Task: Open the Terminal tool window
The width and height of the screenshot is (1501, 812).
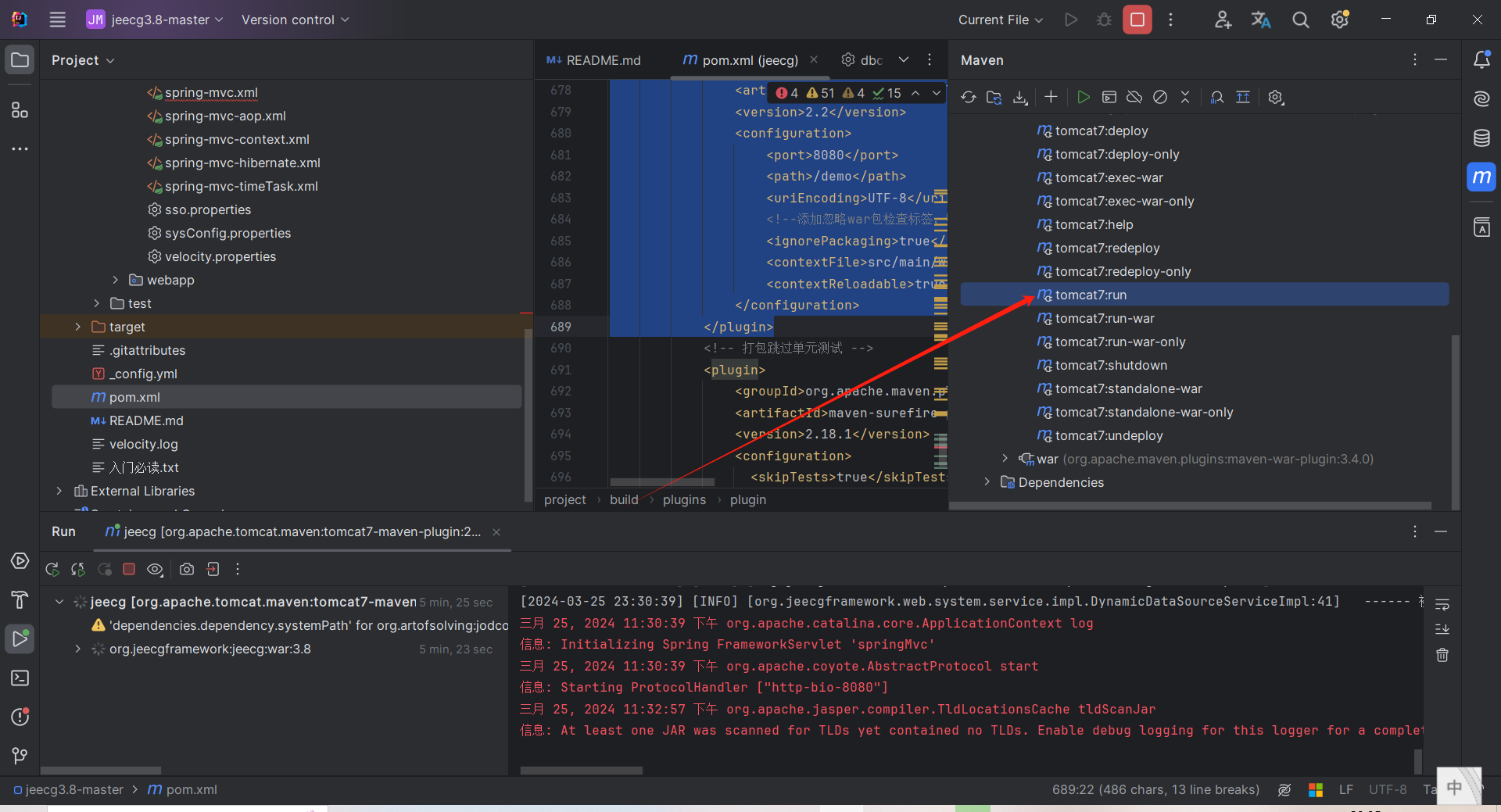Action: click(20, 678)
